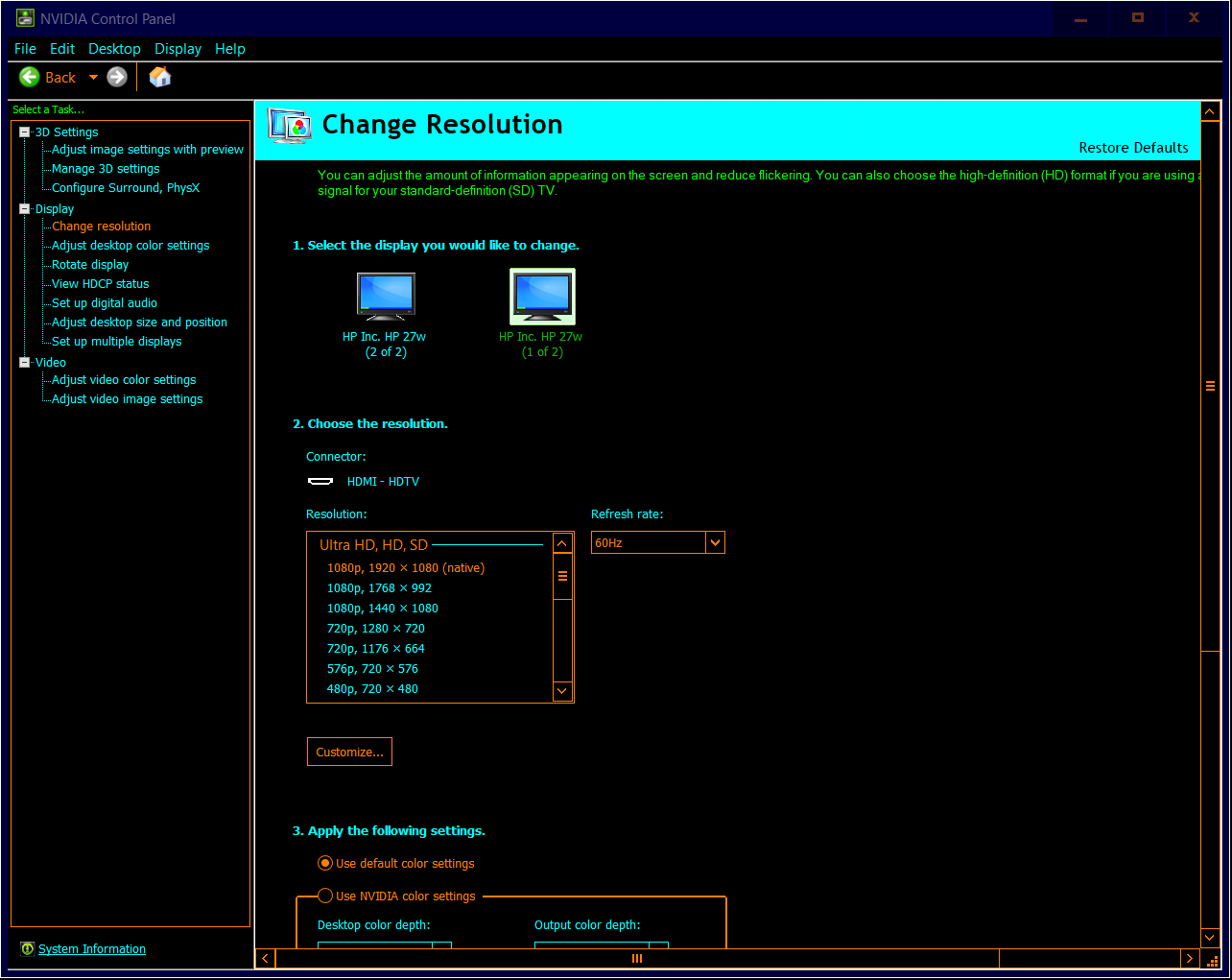Select 576p, 720 × 576 resolution

coord(372,669)
